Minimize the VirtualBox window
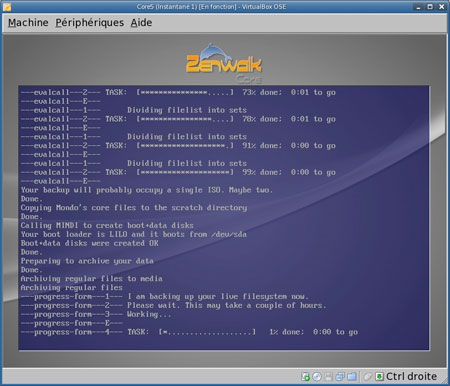The height and width of the screenshot is (386, 450). click(419, 7)
